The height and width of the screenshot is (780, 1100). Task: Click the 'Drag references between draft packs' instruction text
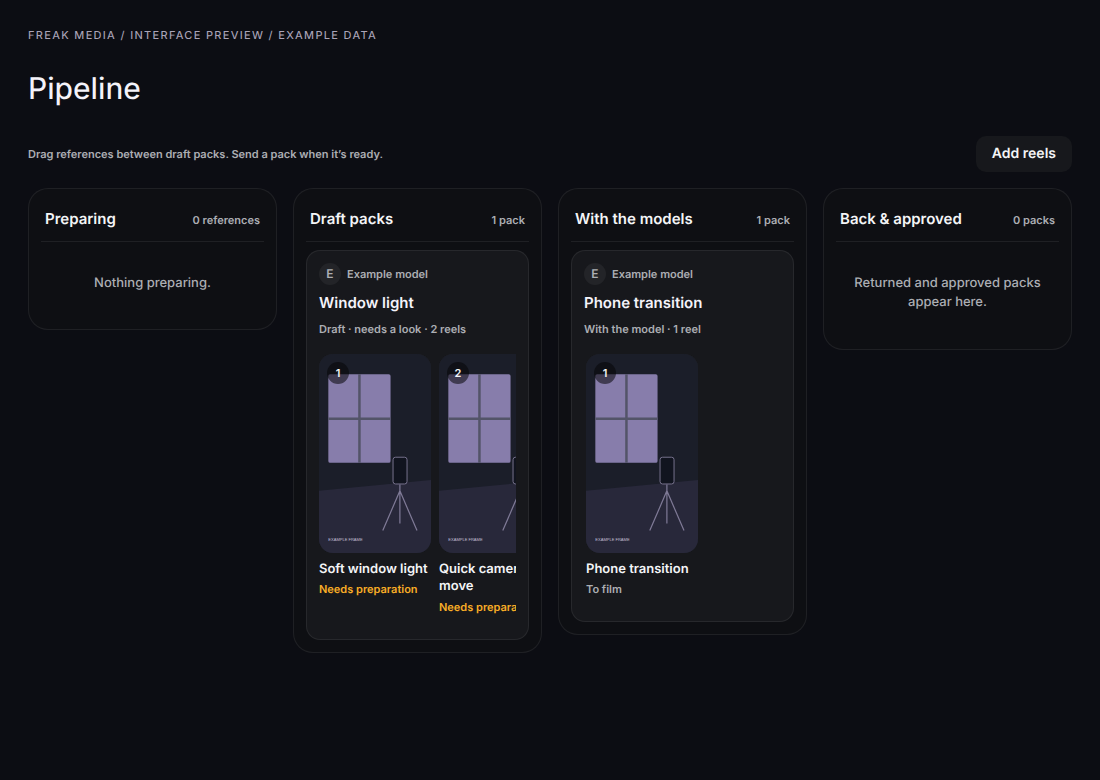pos(206,154)
